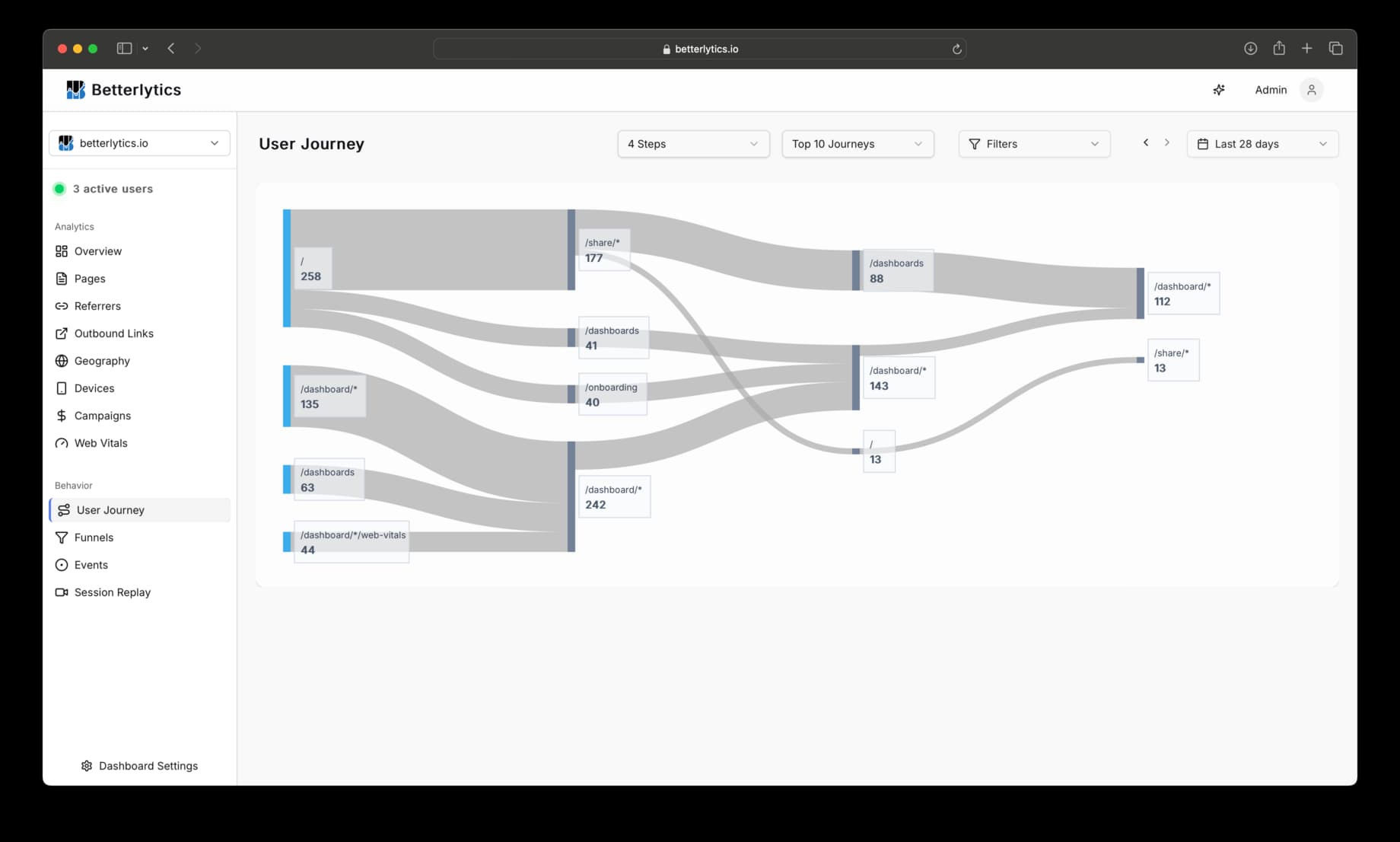Click the /dashboard/* 242 node in the journey chart
Screen dimensions: 1400x842
click(x=614, y=496)
